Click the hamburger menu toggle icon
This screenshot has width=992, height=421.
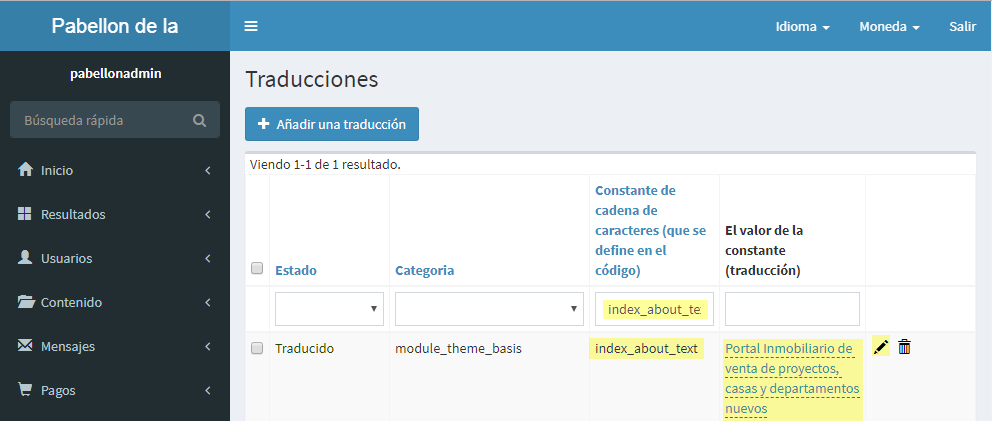tap(251, 26)
